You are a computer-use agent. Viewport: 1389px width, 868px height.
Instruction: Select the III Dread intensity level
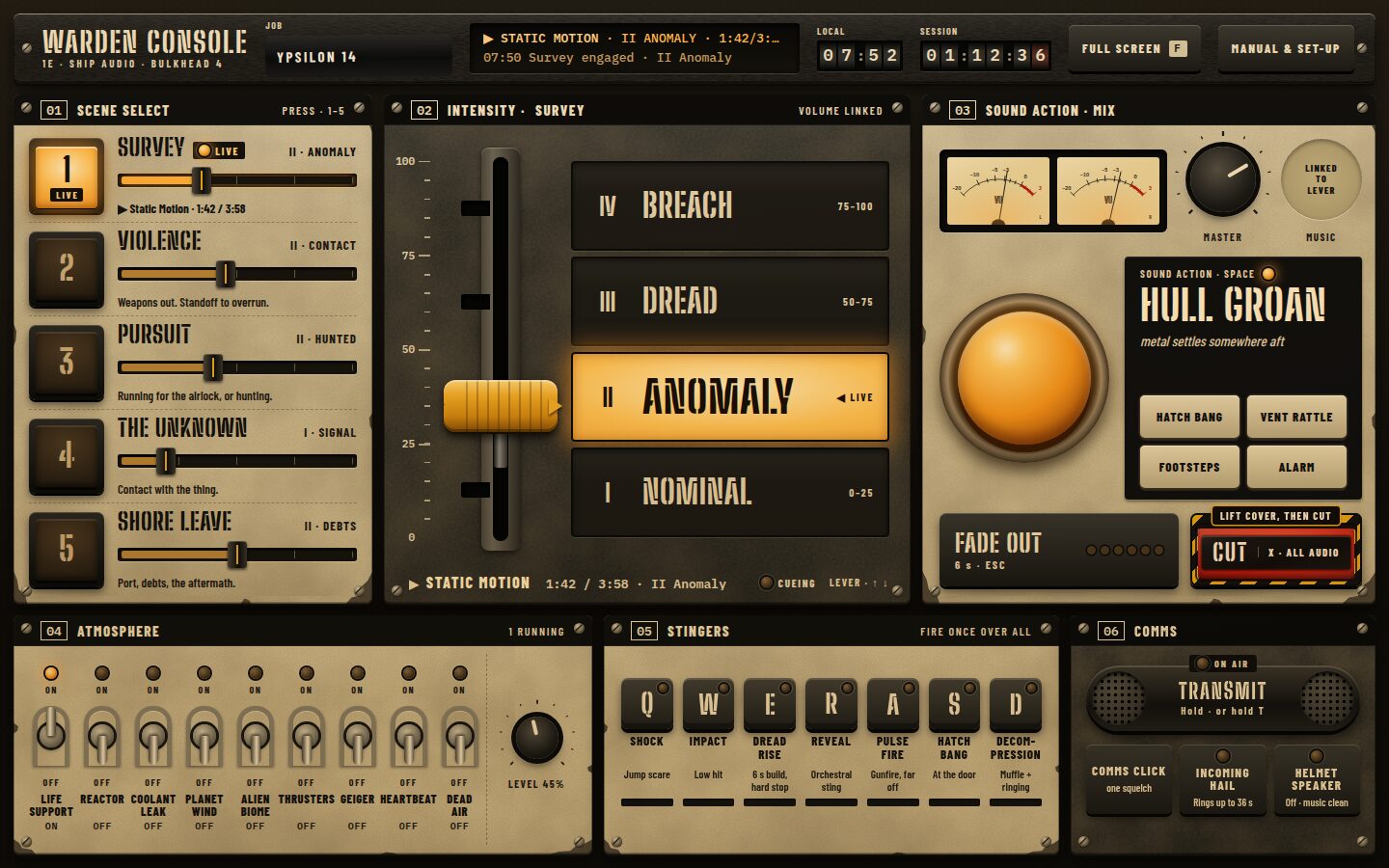pos(730,301)
